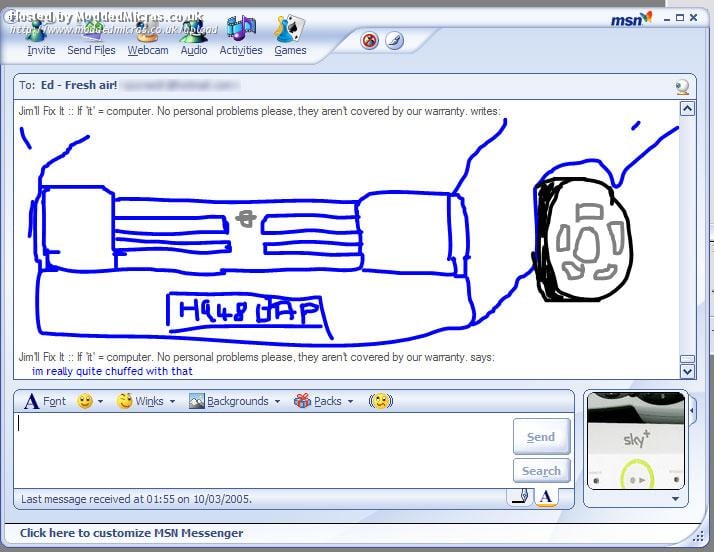Switch to text typing mode tab
714x552 pixels.
[x=546, y=496]
